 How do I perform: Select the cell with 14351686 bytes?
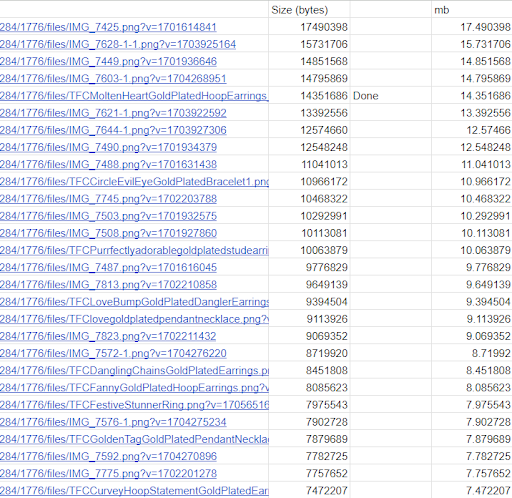click(309, 96)
